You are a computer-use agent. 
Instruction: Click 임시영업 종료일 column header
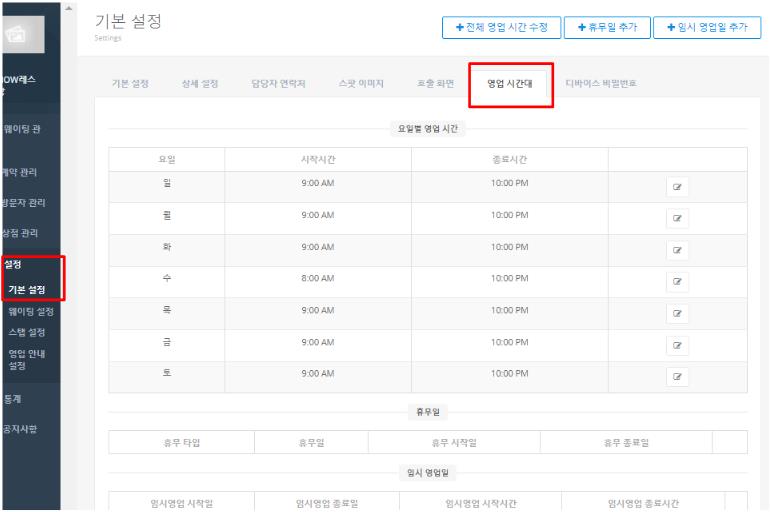[327, 504]
